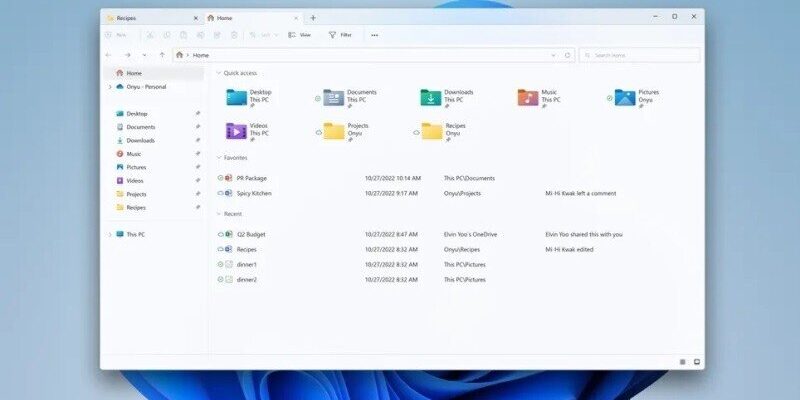This screenshot has width=800, height=400.
Task: Collapse the Quick access section
Action: [x=219, y=73]
